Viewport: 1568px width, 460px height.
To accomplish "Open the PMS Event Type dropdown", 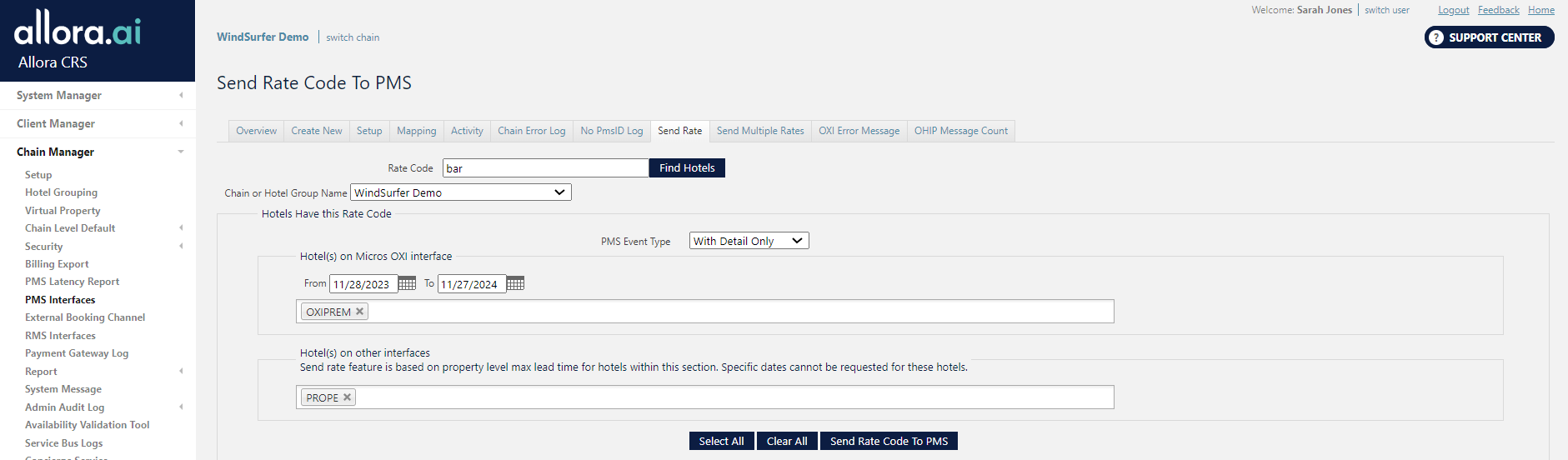I will coord(749,241).
